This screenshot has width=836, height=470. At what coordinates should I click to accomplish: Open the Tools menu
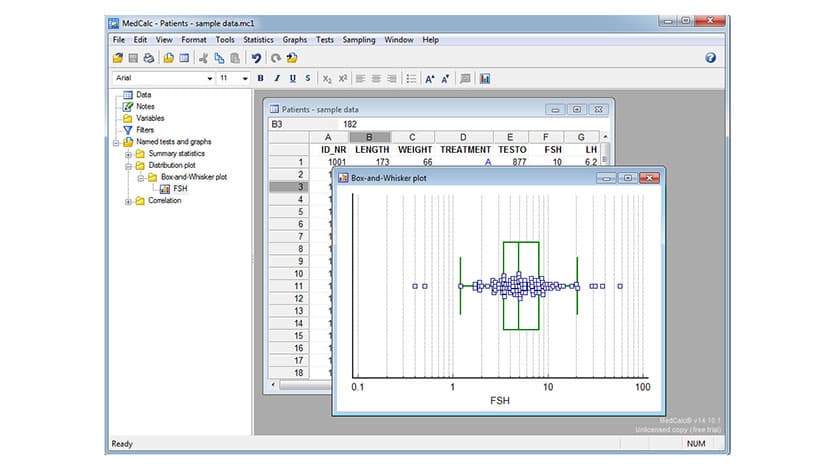[224, 40]
